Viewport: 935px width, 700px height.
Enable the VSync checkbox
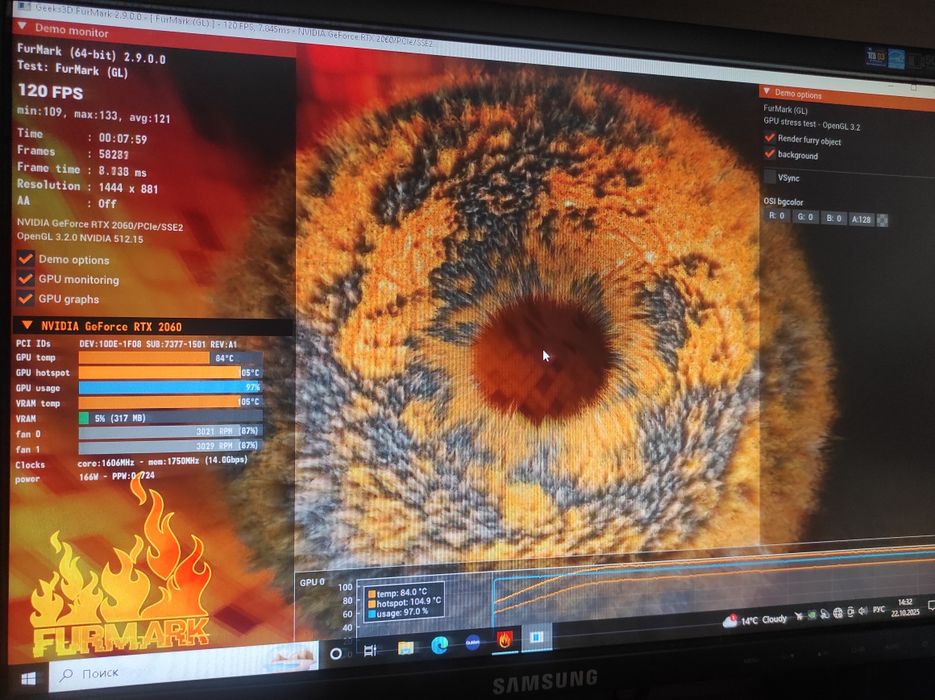pos(770,176)
